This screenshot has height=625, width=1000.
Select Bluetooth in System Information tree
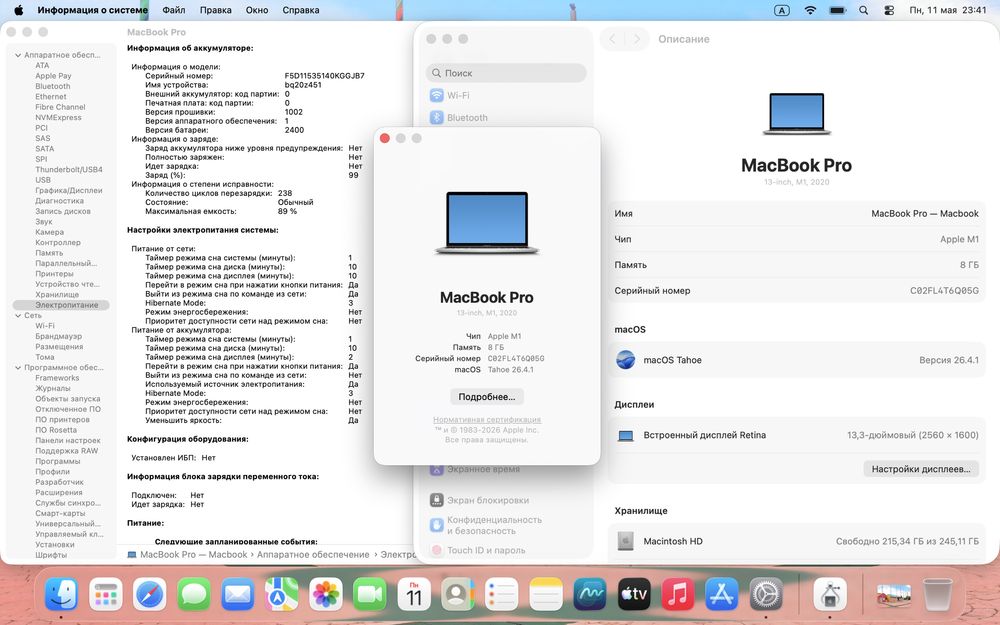[53, 86]
